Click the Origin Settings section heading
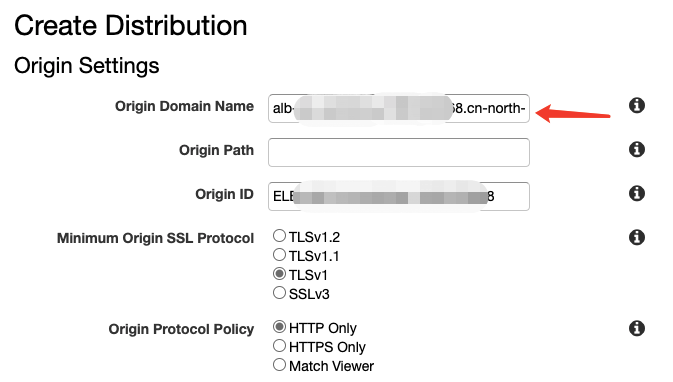673x382 pixels. [x=87, y=66]
